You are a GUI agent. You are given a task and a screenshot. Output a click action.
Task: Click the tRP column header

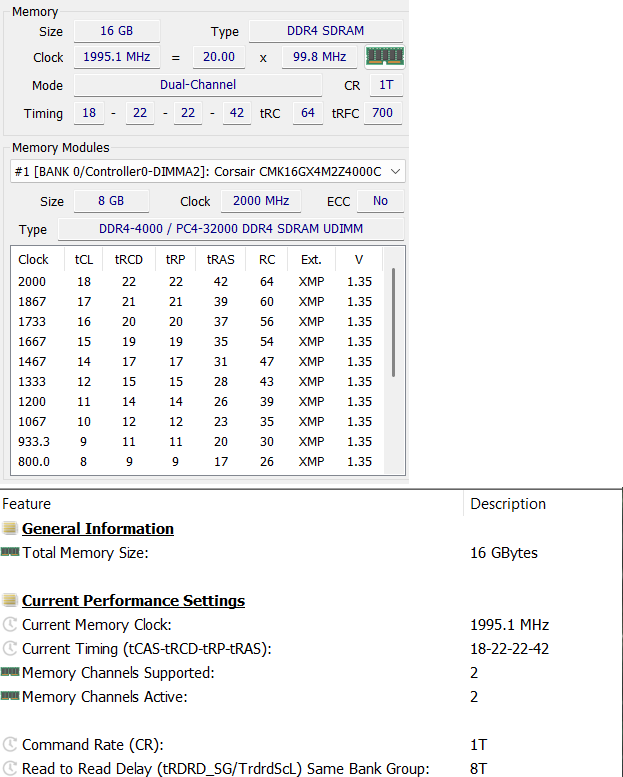(175, 259)
